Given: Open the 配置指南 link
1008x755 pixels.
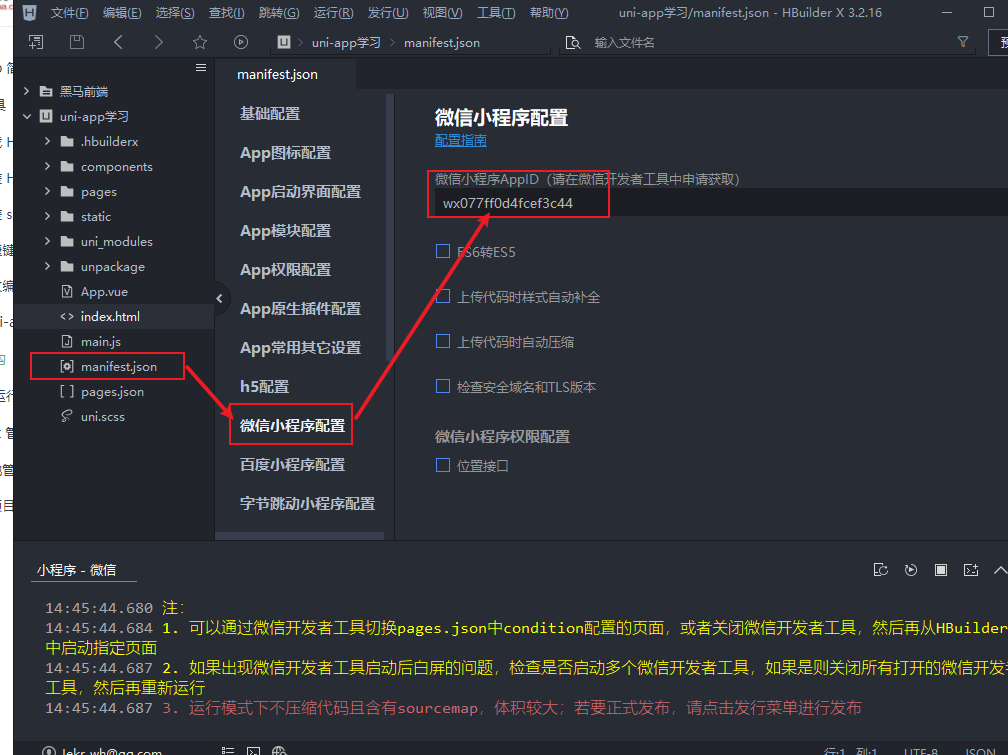Looking at the screenshot, I should pyautogui.click(x=461, y=141).
